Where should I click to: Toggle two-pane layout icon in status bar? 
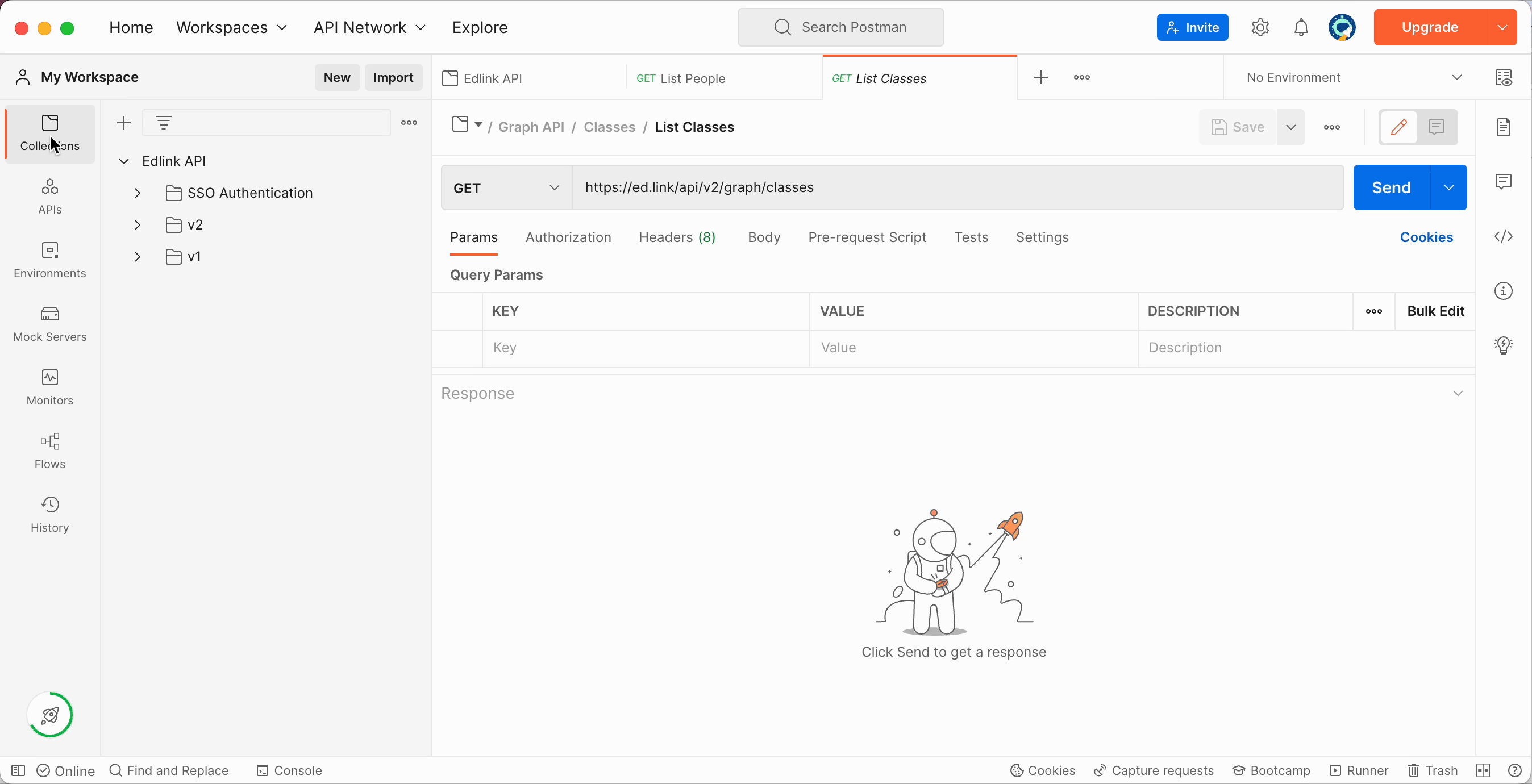[x=1483, y=770]
